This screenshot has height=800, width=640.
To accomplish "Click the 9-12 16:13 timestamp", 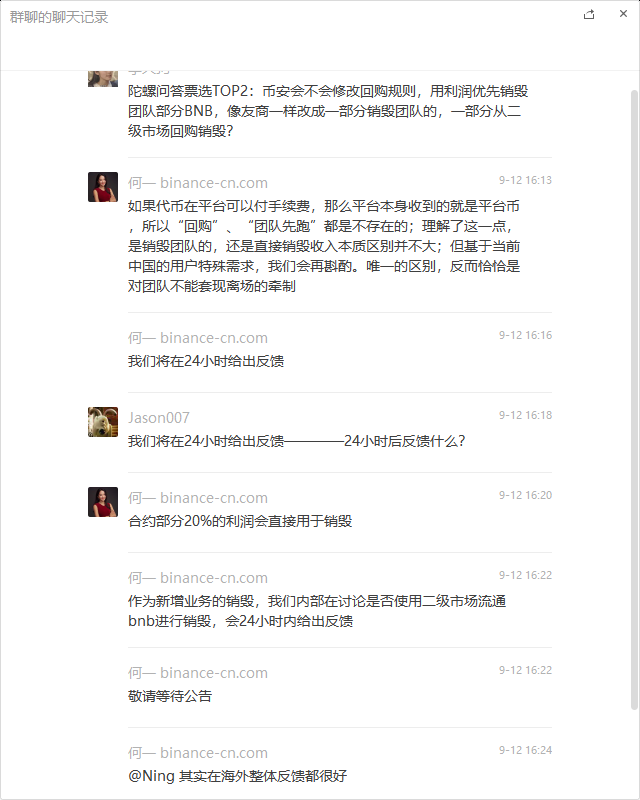I will (525, 180).
